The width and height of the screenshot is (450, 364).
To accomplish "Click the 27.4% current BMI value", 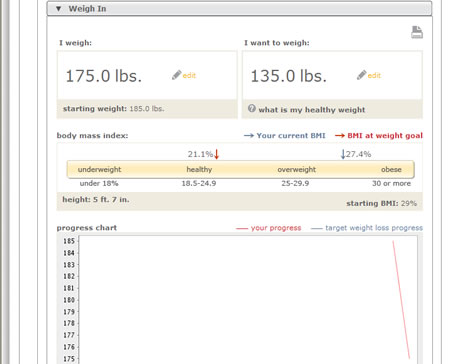I will coord(358,154).
